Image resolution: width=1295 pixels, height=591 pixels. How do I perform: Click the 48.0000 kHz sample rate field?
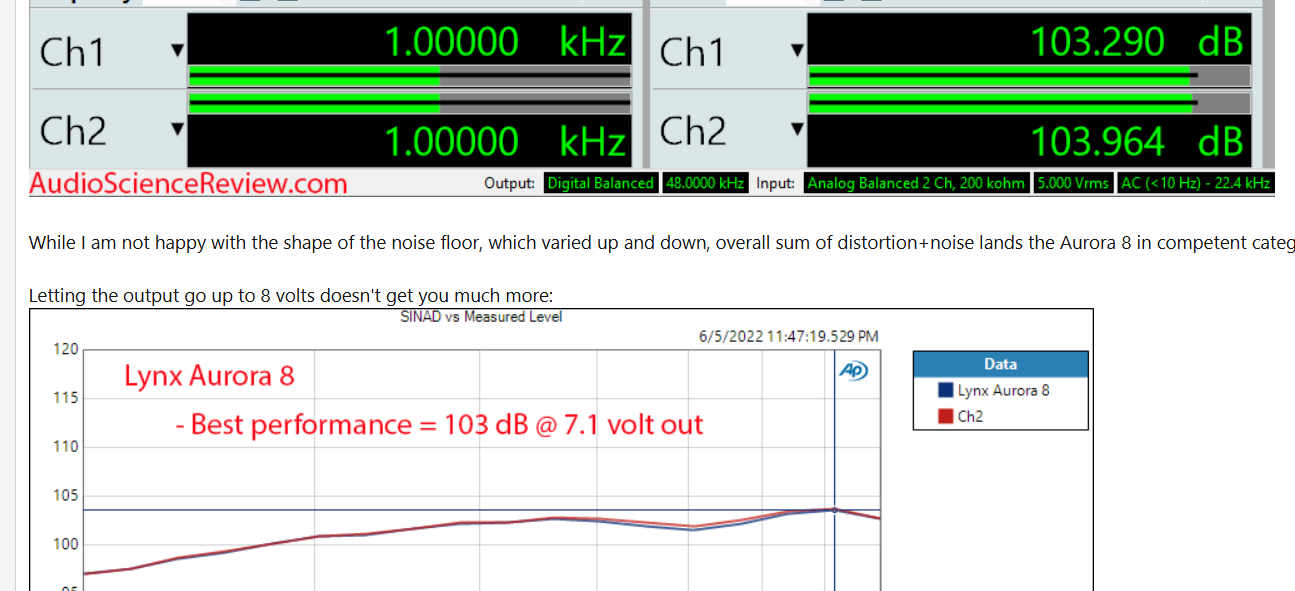point(704,184)
